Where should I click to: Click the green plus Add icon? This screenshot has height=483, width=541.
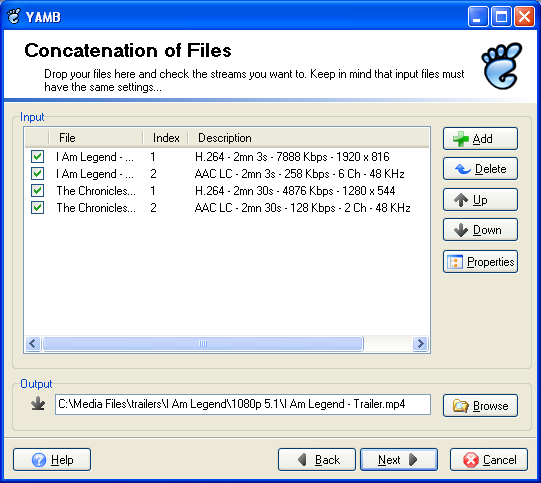(x=461, y=139)
